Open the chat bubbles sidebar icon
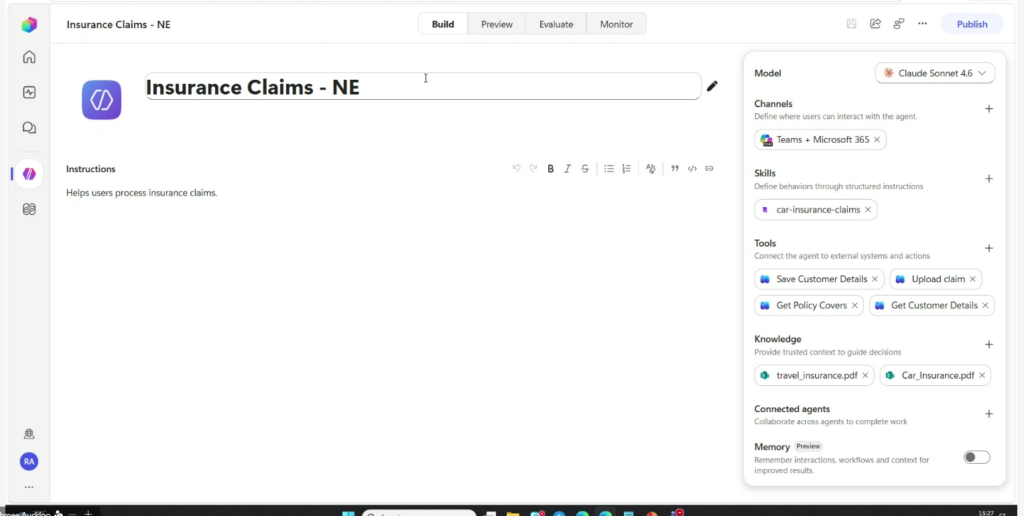This screenshot has width=1024, height=516. point(29,127)
